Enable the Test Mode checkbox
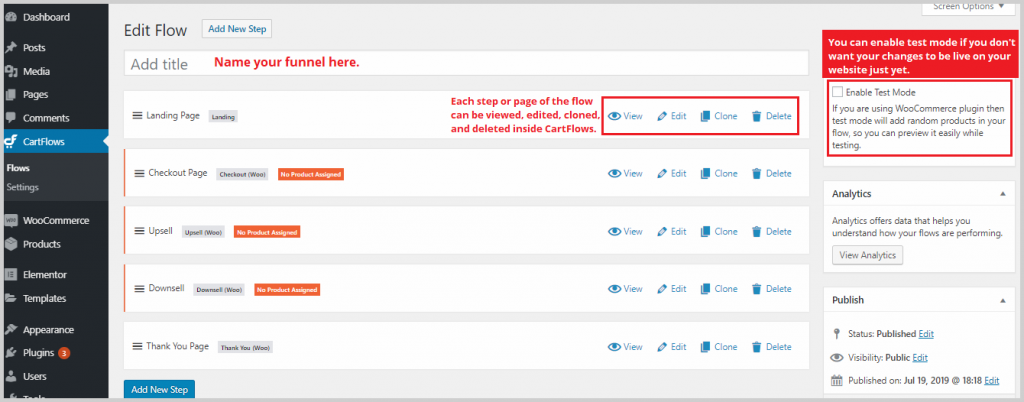Viewport: 1024px width, 402px height. [x=837, y=93]
